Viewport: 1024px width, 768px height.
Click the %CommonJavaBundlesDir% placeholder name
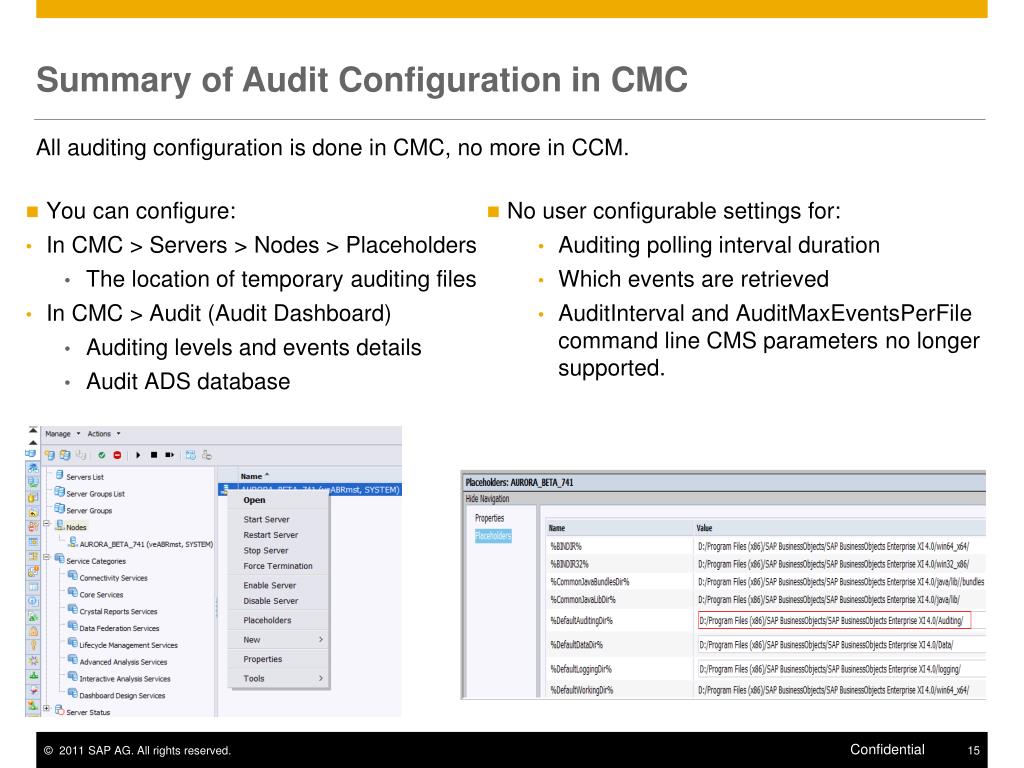tap(590, 582)
